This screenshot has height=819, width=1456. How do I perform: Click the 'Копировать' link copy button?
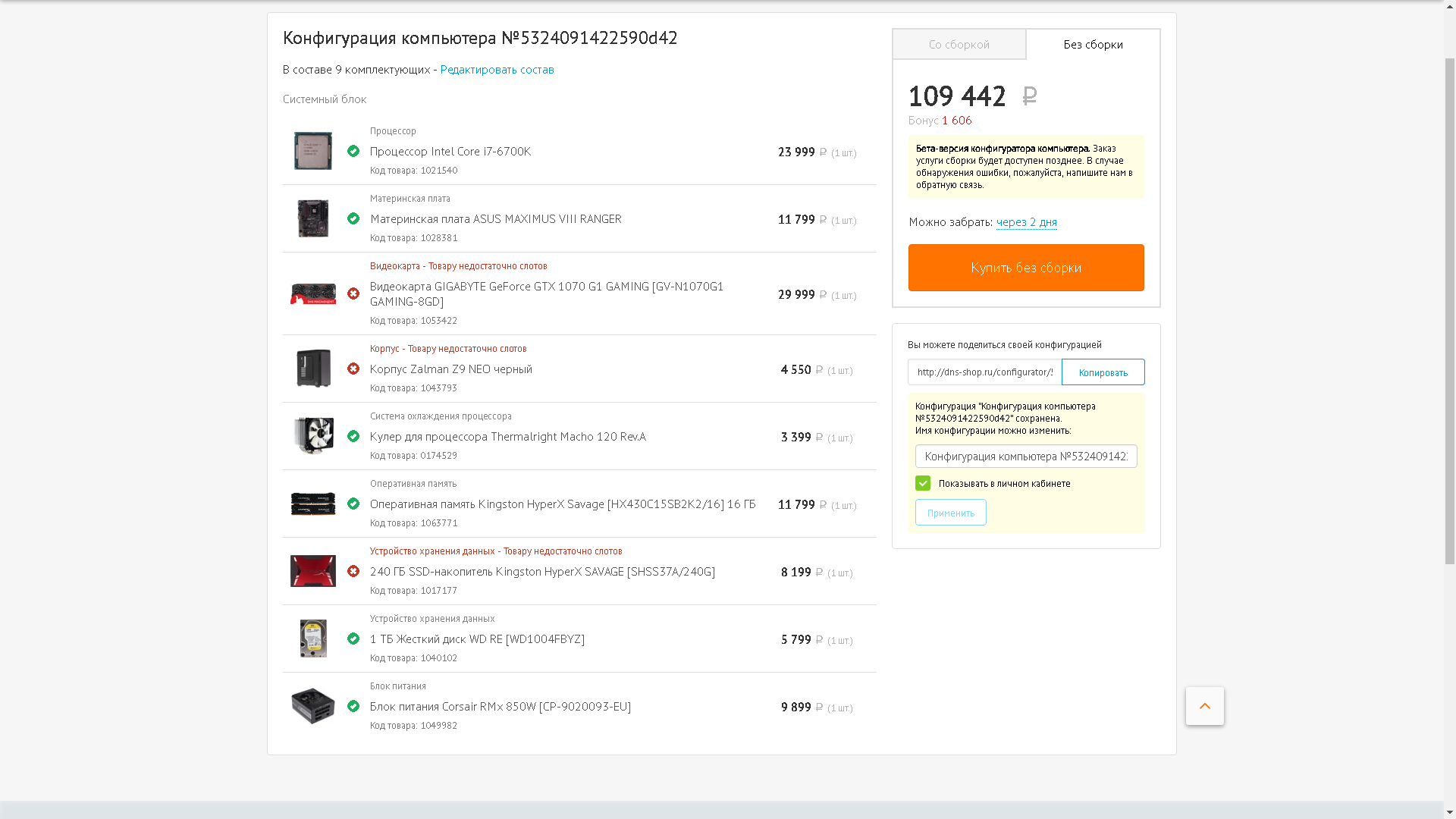pyautogui.click(x=1103, y=372)
